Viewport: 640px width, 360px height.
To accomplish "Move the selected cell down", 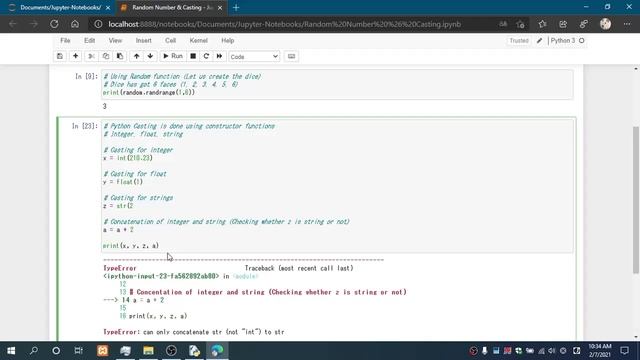I will pyautogui.click(x=150, y=56).
